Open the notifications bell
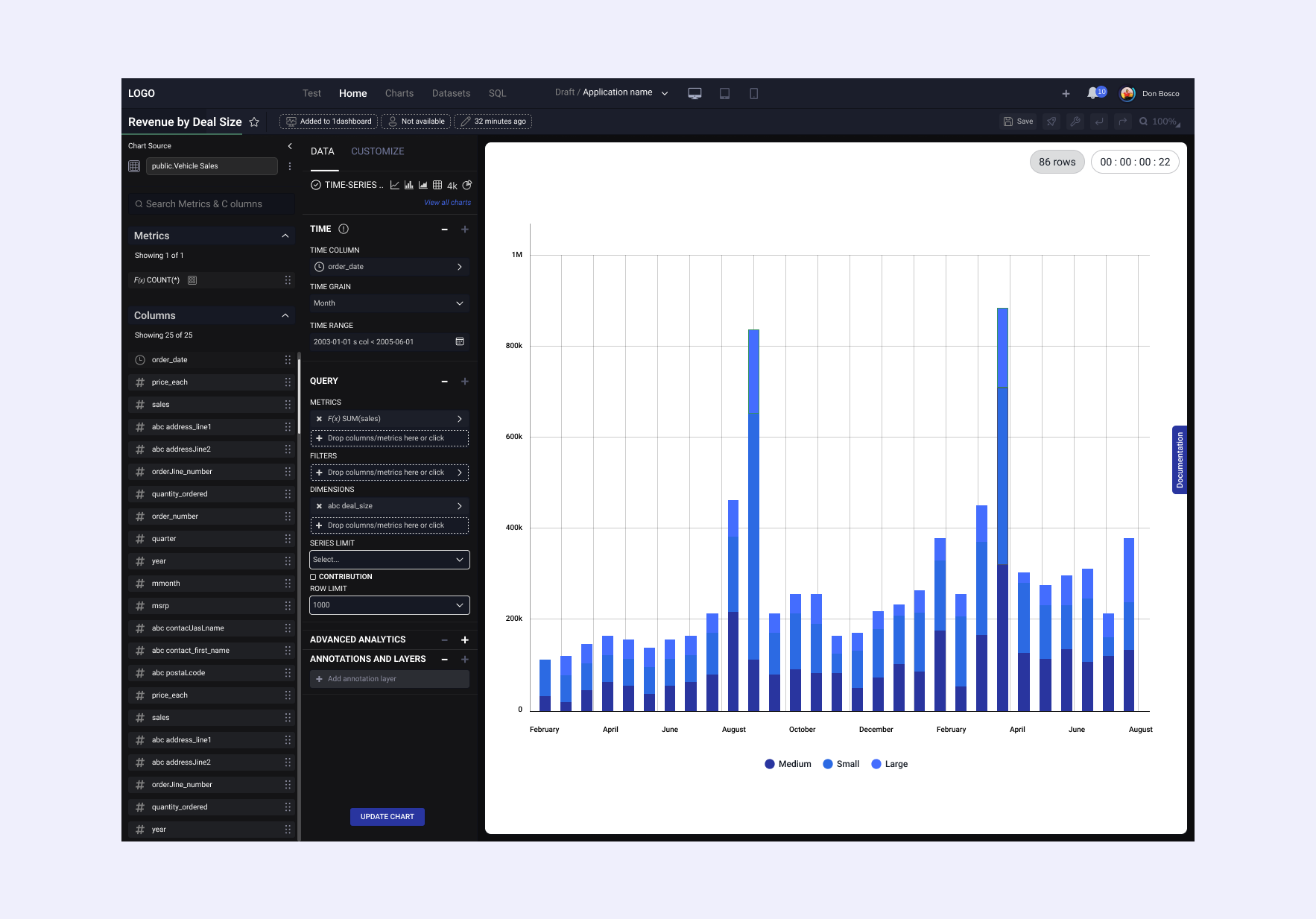 (1093, 93)
